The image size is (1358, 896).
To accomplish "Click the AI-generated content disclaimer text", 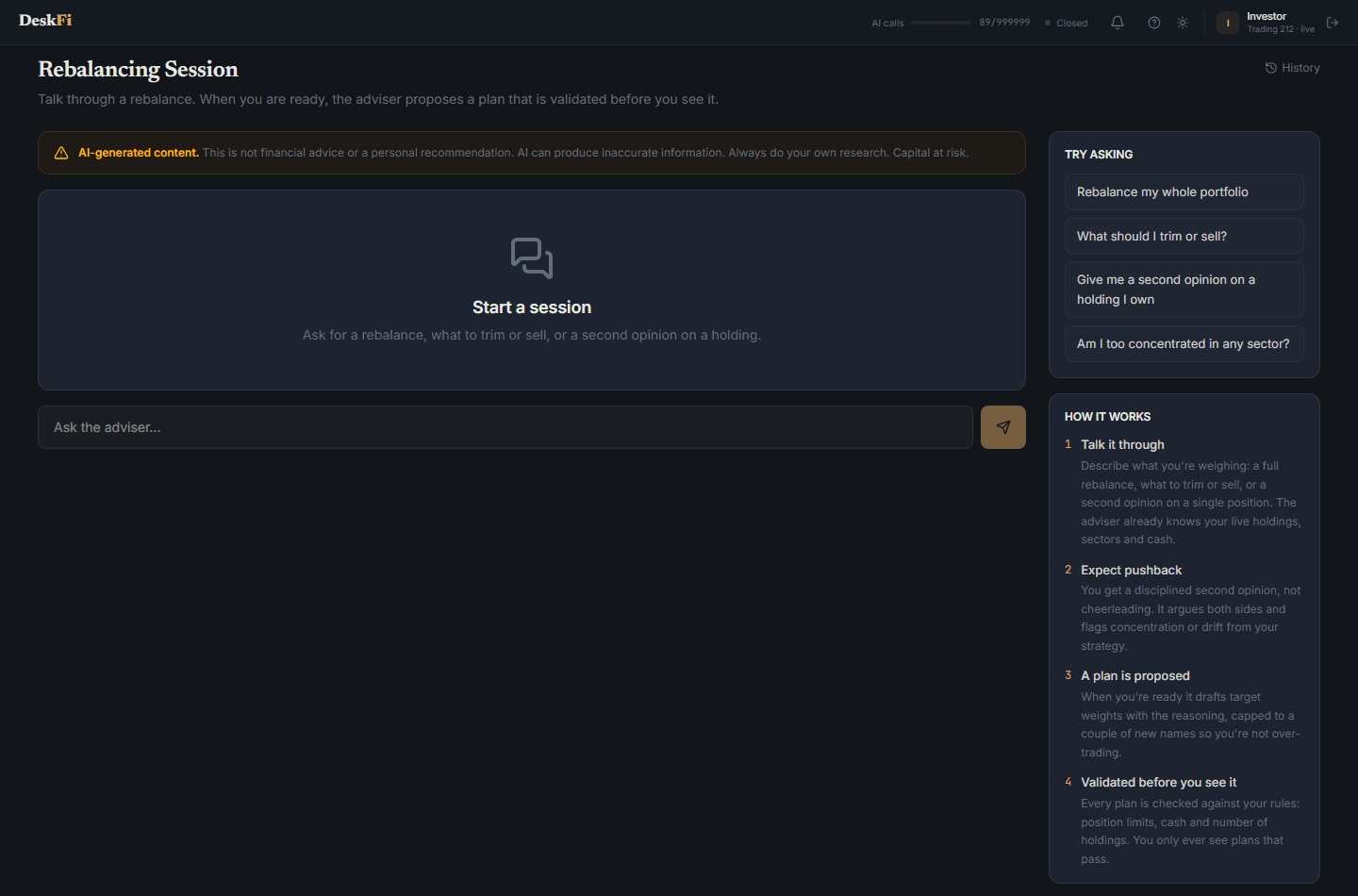I will click(x=523, y=153).
